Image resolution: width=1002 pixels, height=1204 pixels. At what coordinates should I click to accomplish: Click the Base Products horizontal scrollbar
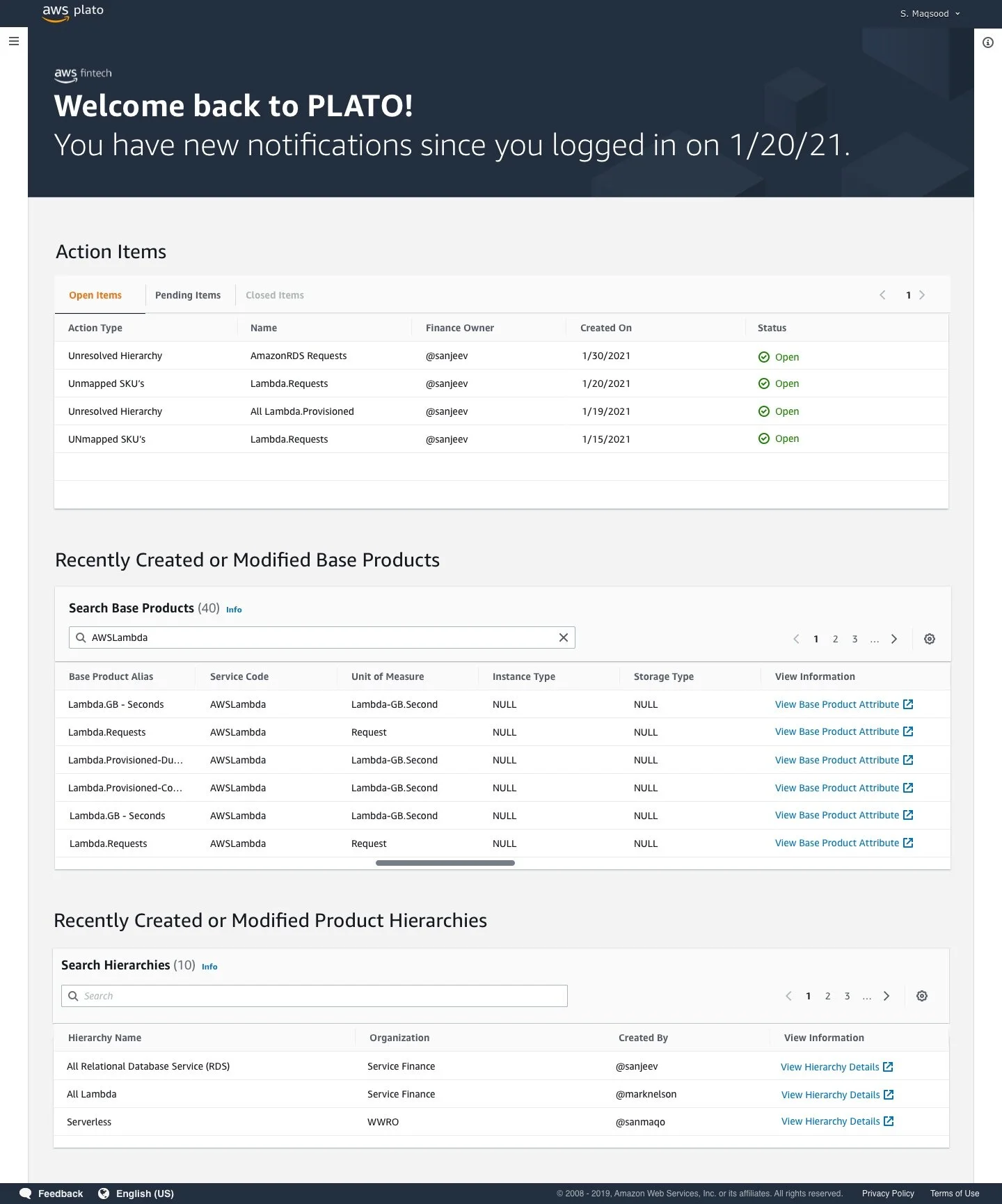(x=445, y=863)
